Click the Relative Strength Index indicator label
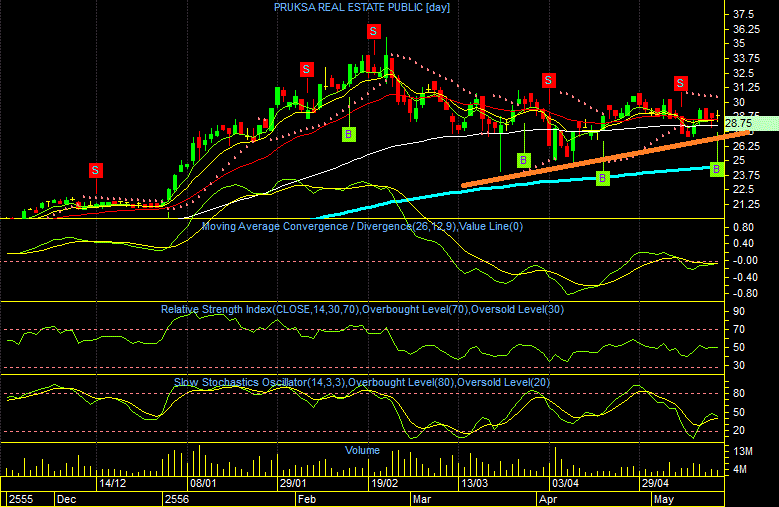Screen dimensions: 779x507 pyautogui.click(x=362, y=309)
